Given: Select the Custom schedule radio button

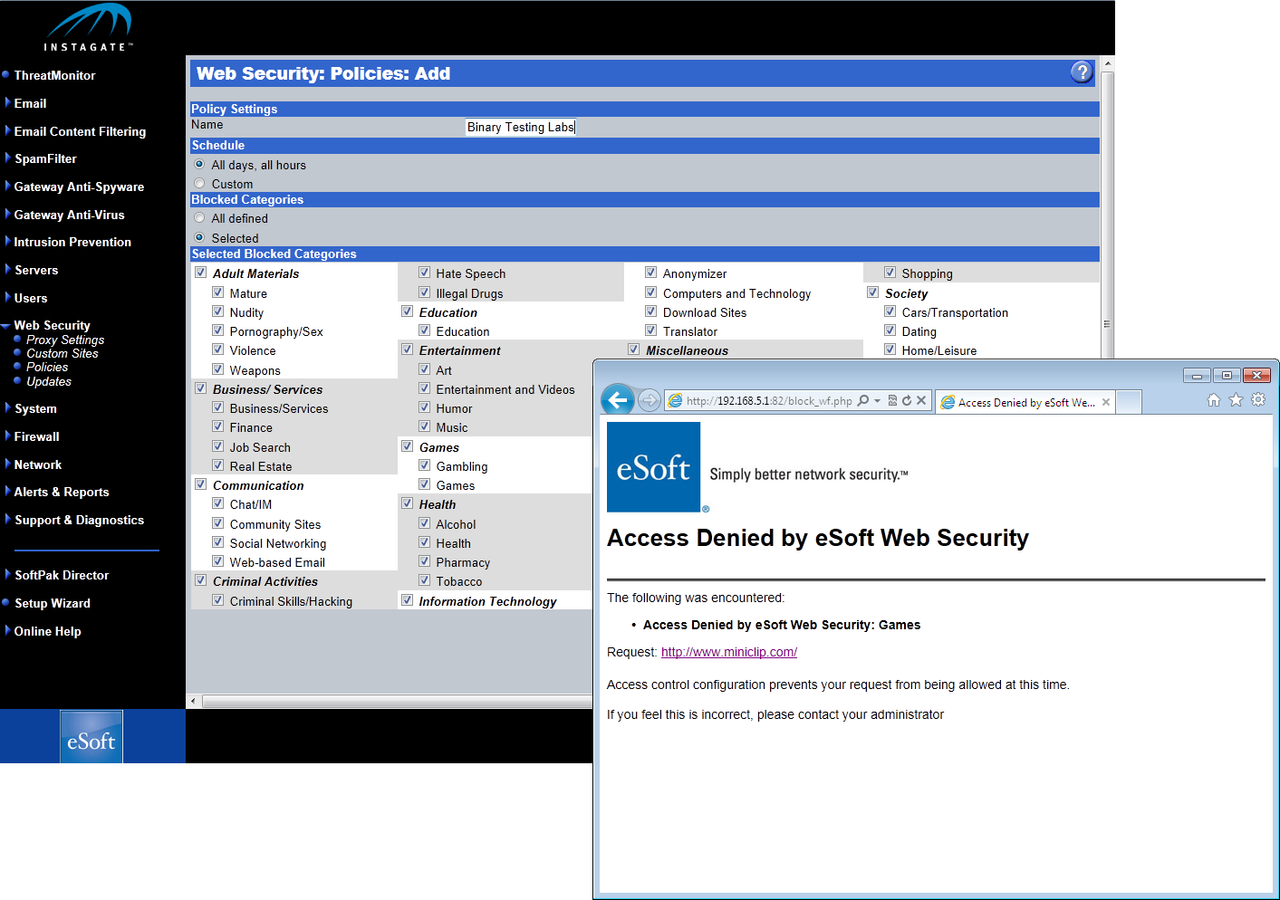Looking at the screenshot, I should [x=200, y=184].
